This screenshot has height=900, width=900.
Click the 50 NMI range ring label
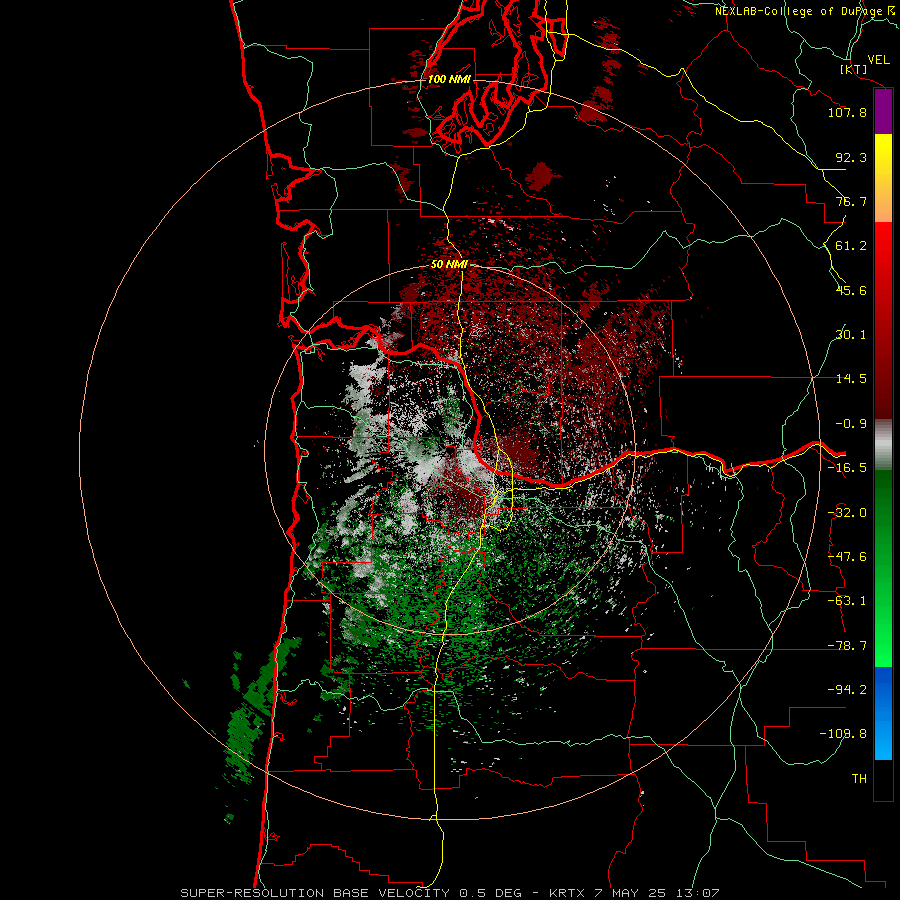point(449,265)
